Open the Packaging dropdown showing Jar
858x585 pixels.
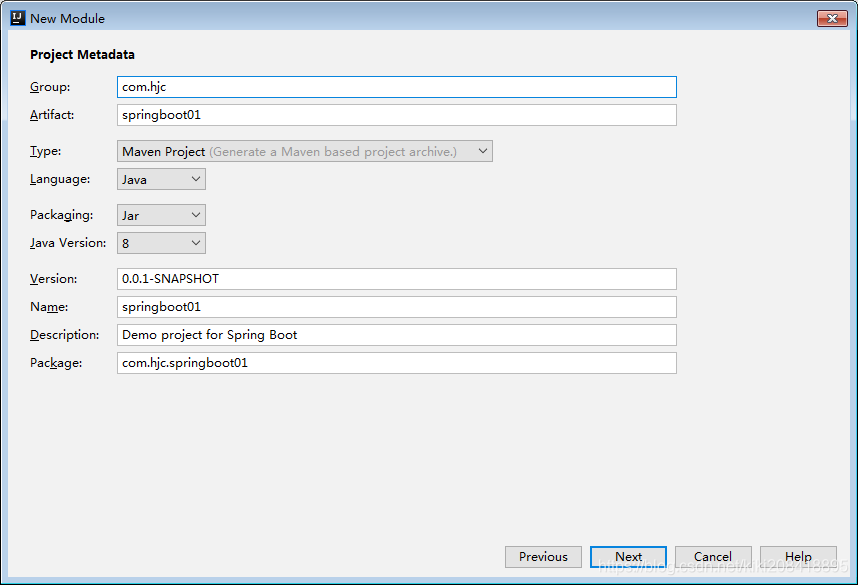point(161,215)
